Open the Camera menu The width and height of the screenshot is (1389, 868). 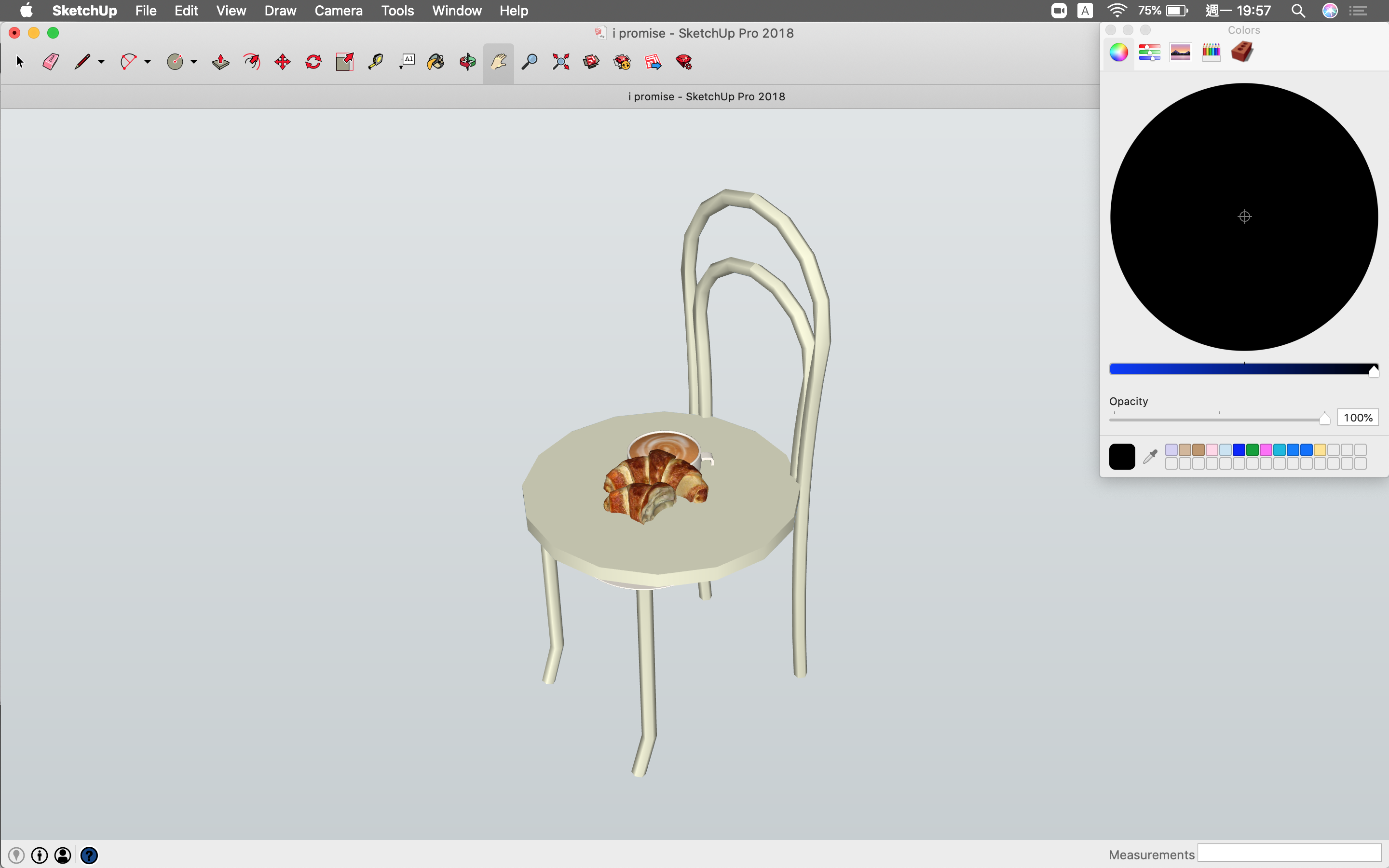(338, 10)
